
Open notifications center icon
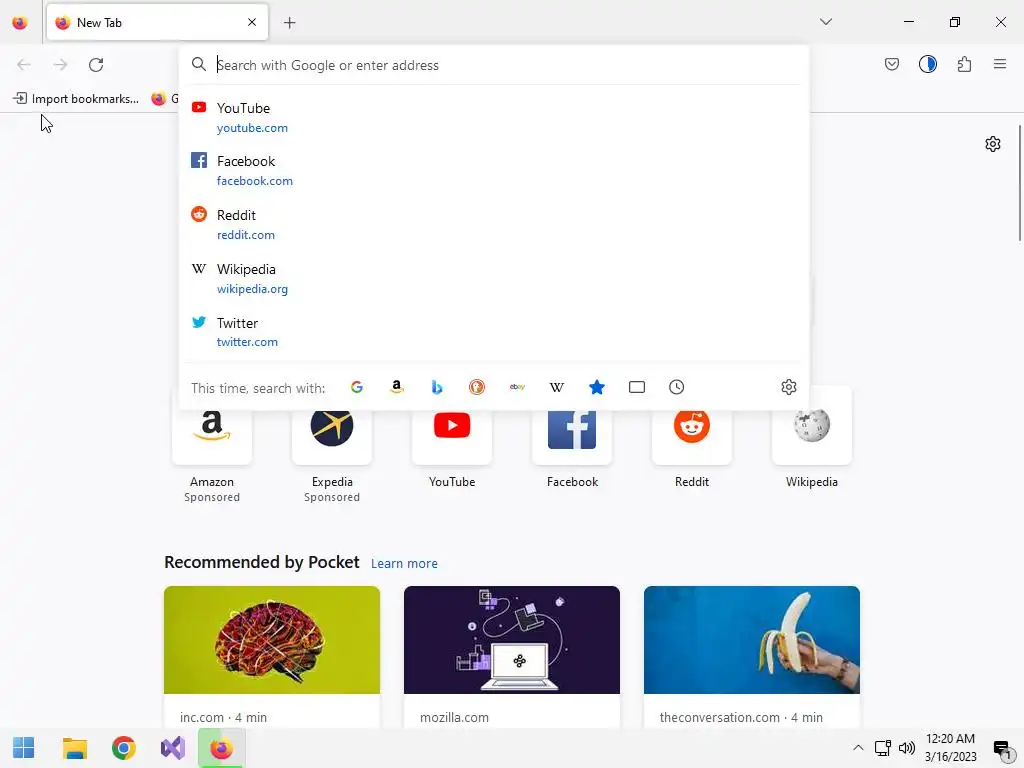coord(1001,748)
